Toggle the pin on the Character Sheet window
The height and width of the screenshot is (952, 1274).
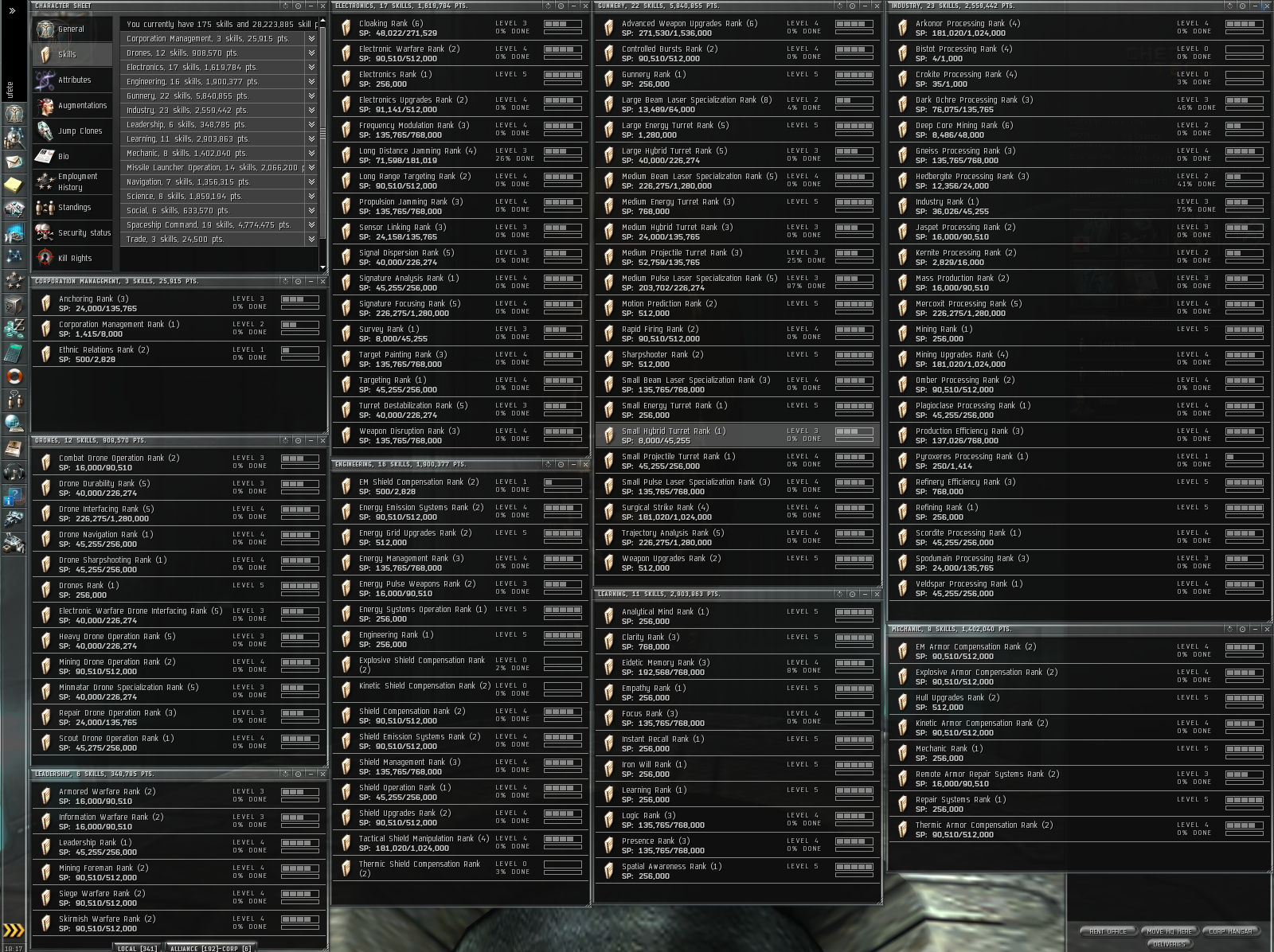[286, 6]
